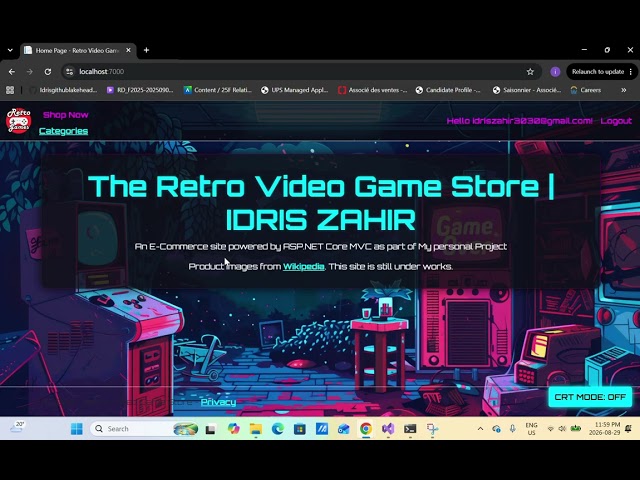This screenshot has width=640, height=480.
Task: Click the Retro Games logo
Action: point(18,120)
